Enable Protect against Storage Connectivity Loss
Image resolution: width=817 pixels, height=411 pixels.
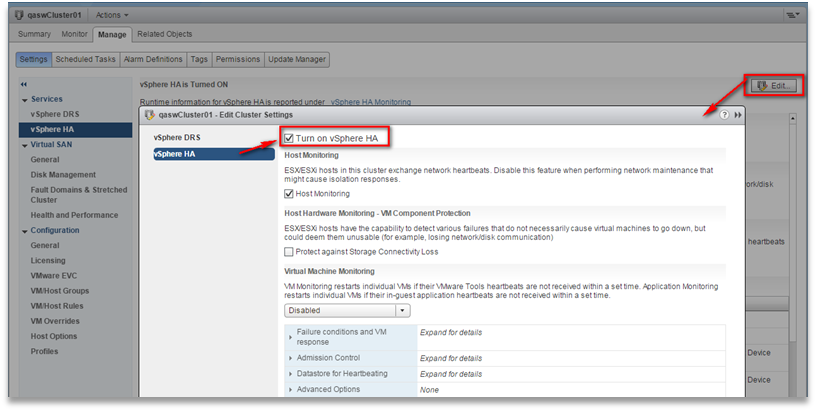[290, 251]
